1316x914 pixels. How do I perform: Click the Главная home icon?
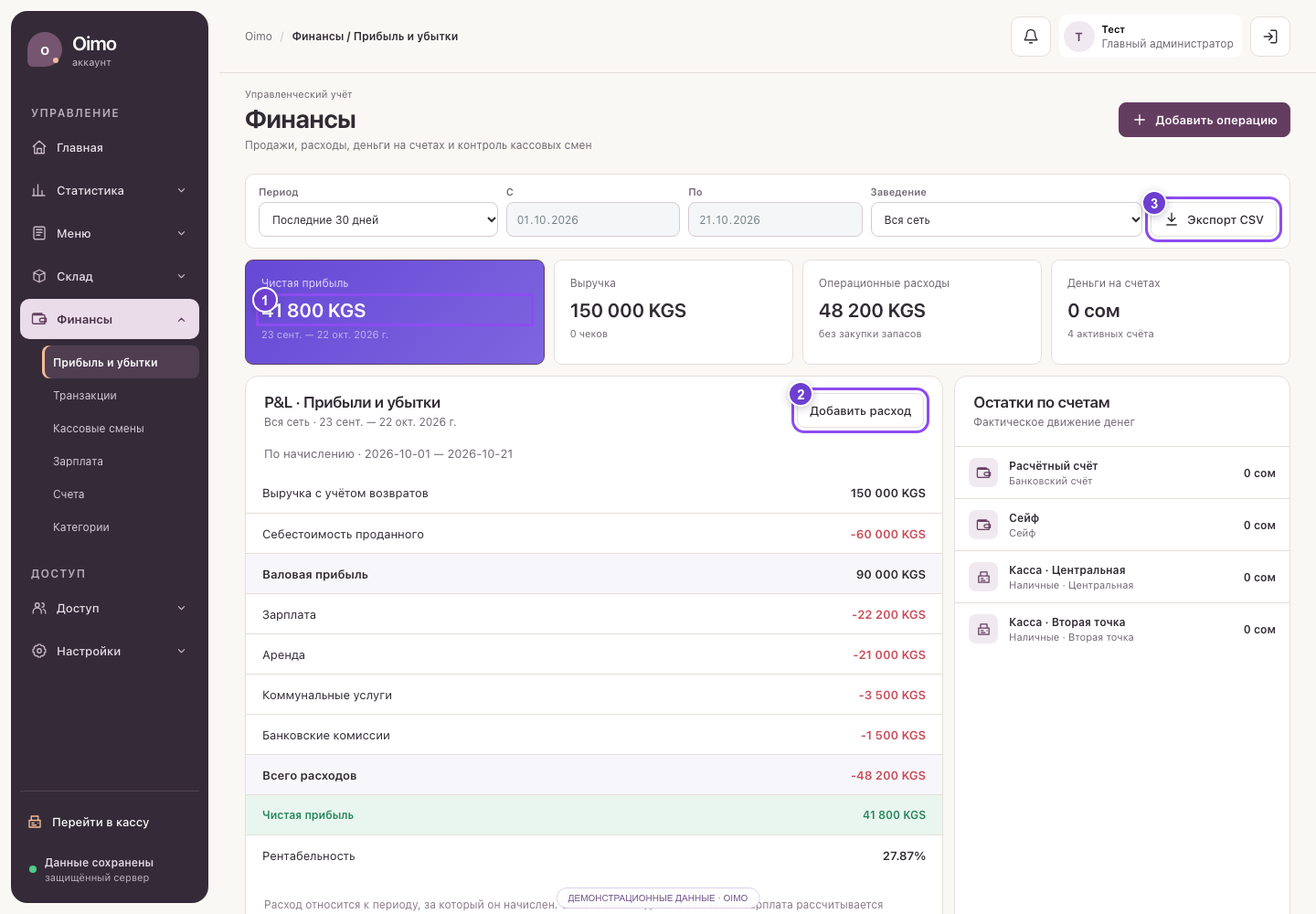click(39, 147)
